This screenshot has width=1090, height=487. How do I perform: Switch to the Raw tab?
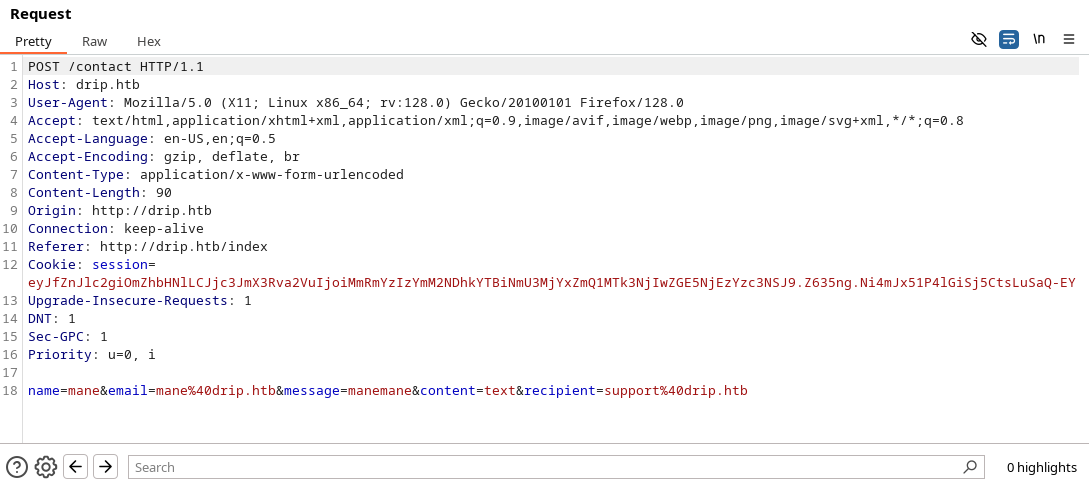(x=95, y=41)
